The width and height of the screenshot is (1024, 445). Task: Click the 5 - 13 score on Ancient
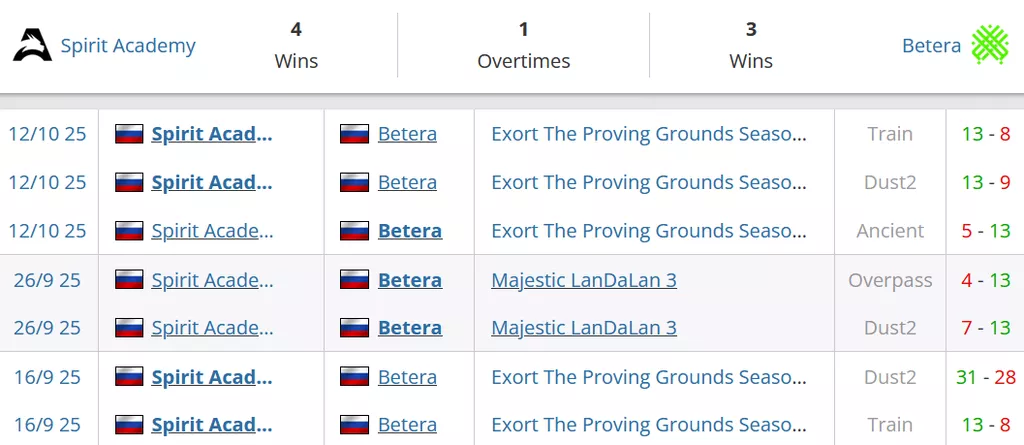pos(985,231)
